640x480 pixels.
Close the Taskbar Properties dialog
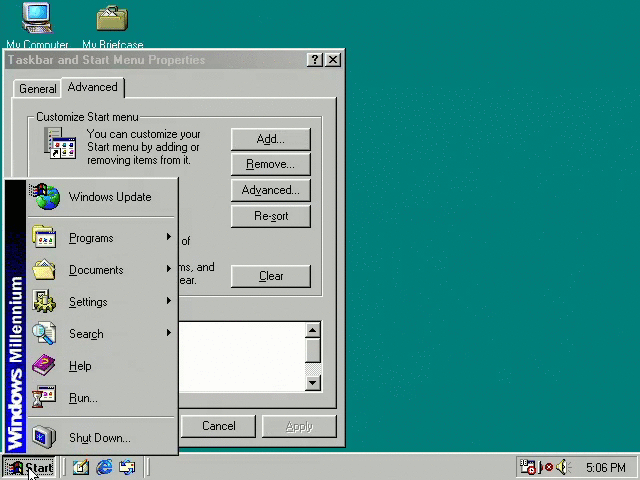333,60
